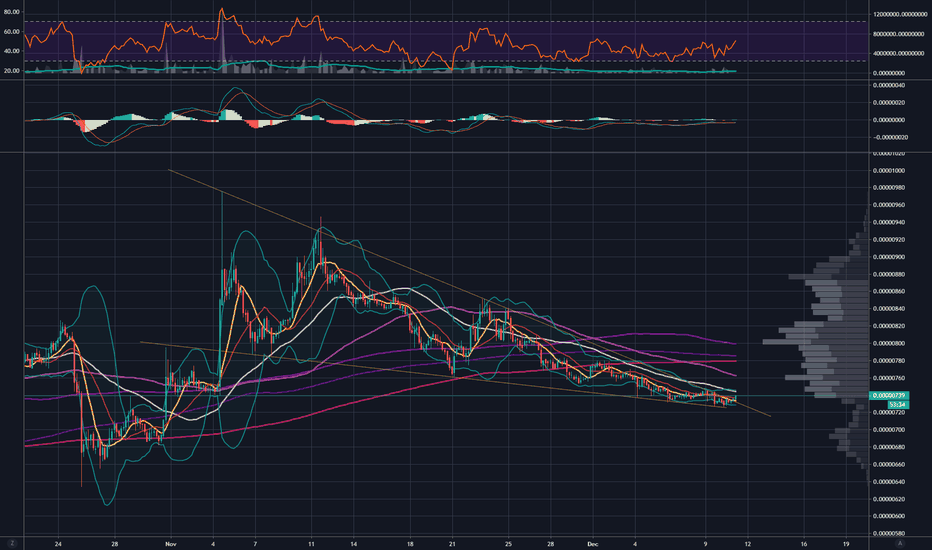
Task: Click the '19' date on time axis
Action: pyautogui.click(x=846, y=543)
